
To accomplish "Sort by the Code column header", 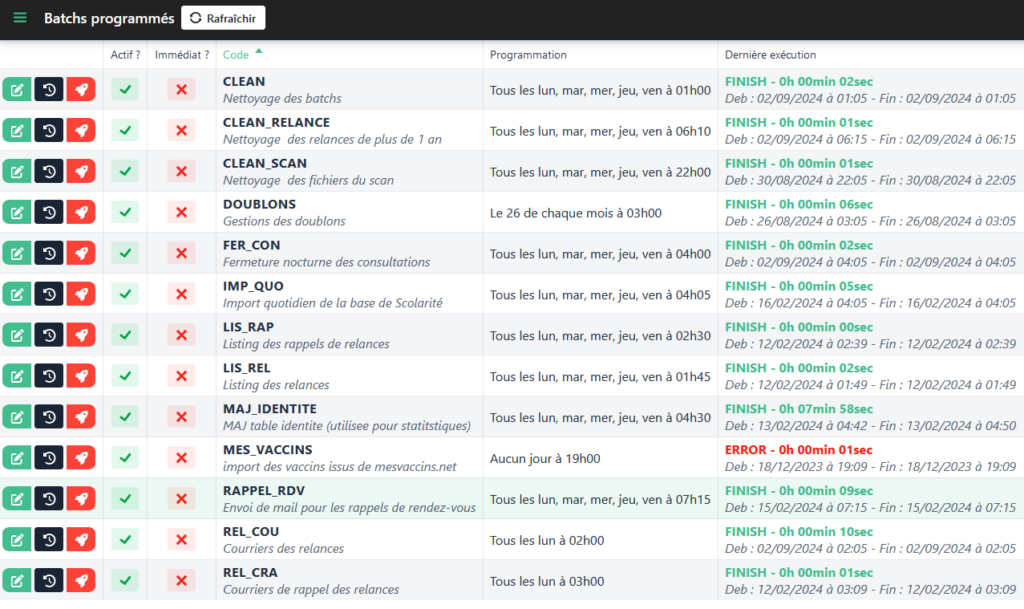I will click(x=236, y=55).
